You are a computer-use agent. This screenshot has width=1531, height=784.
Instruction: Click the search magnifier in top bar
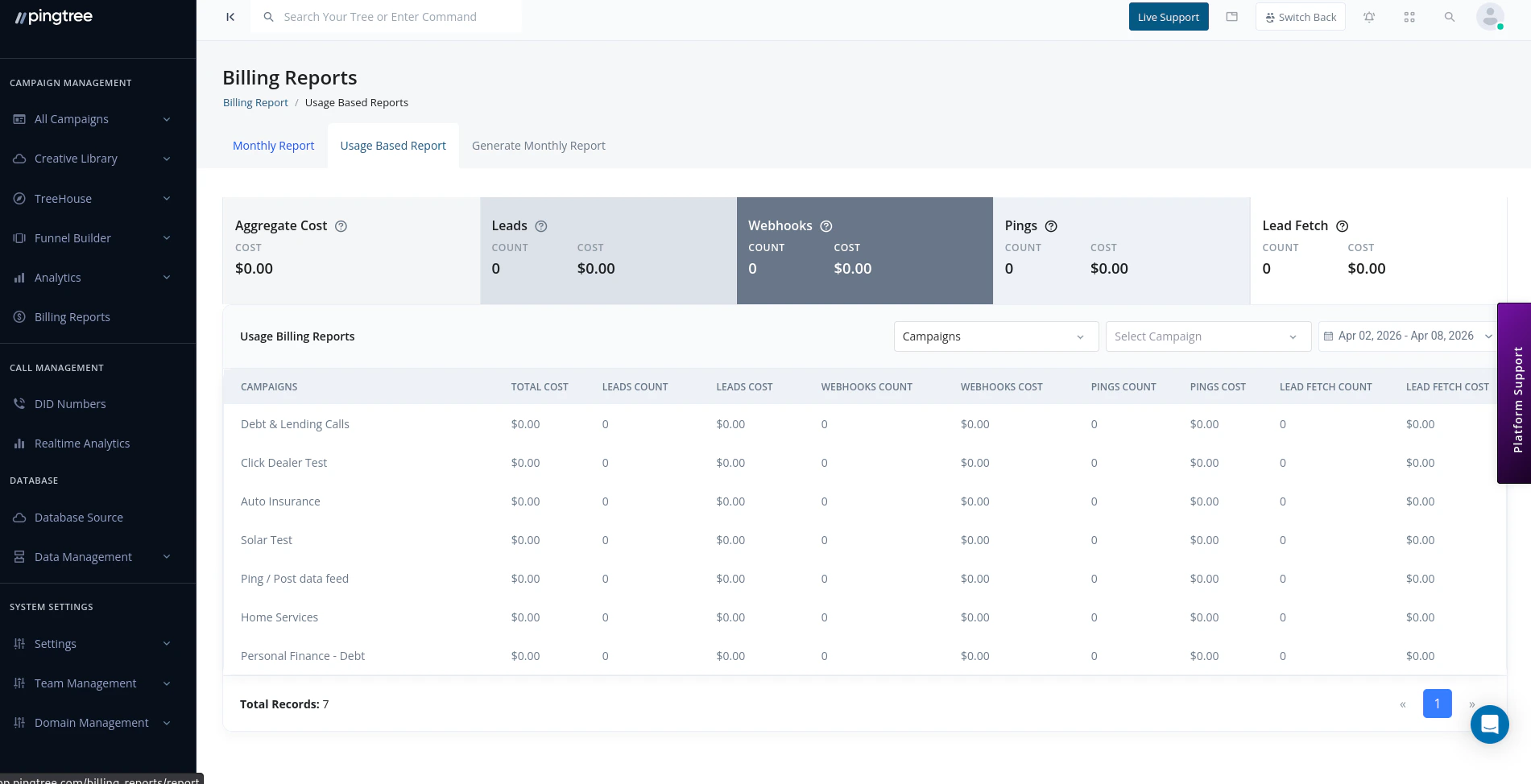[x=1450, y=16]
